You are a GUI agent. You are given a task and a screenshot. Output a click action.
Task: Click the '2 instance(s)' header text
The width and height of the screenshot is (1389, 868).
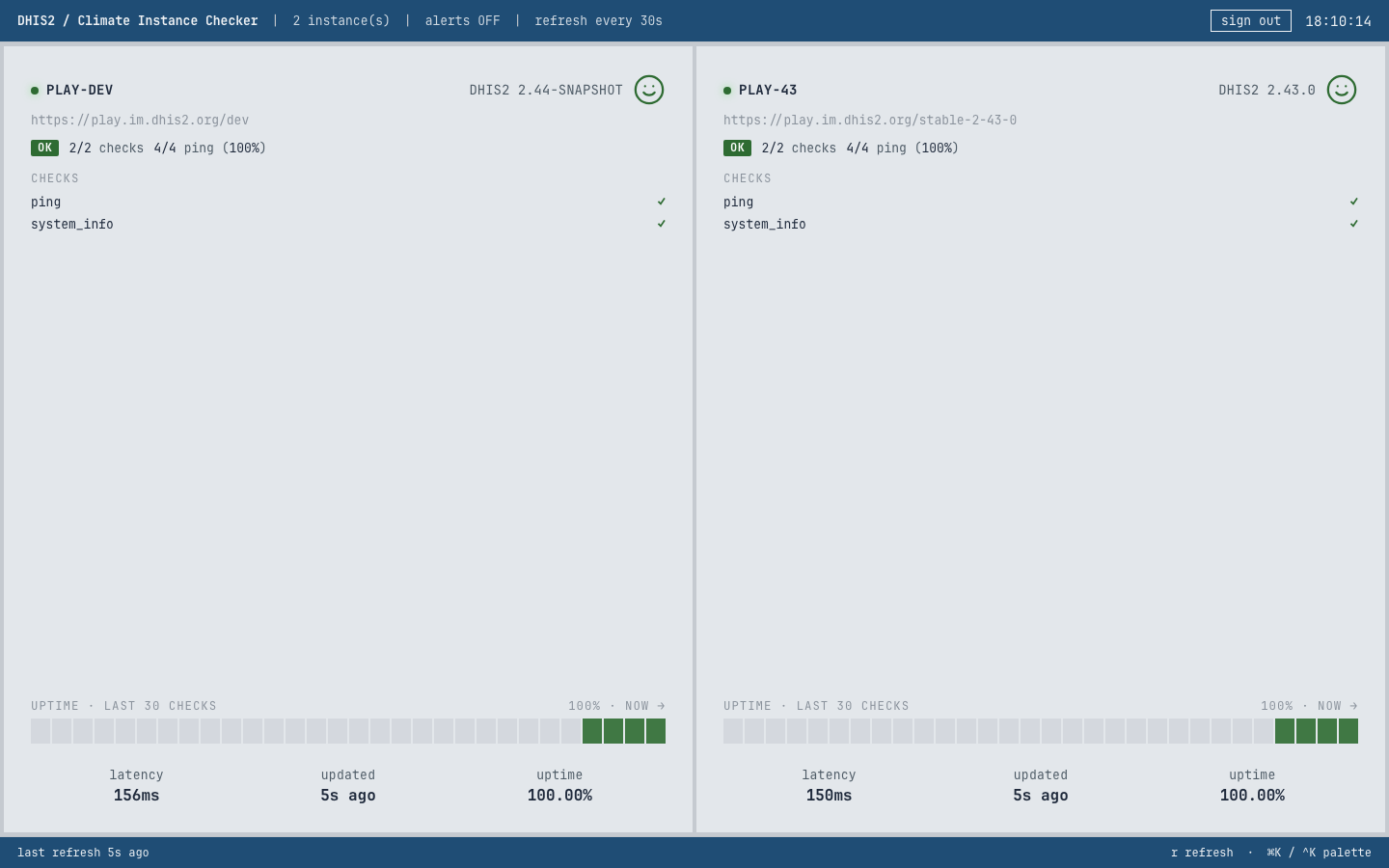point(341,20)
